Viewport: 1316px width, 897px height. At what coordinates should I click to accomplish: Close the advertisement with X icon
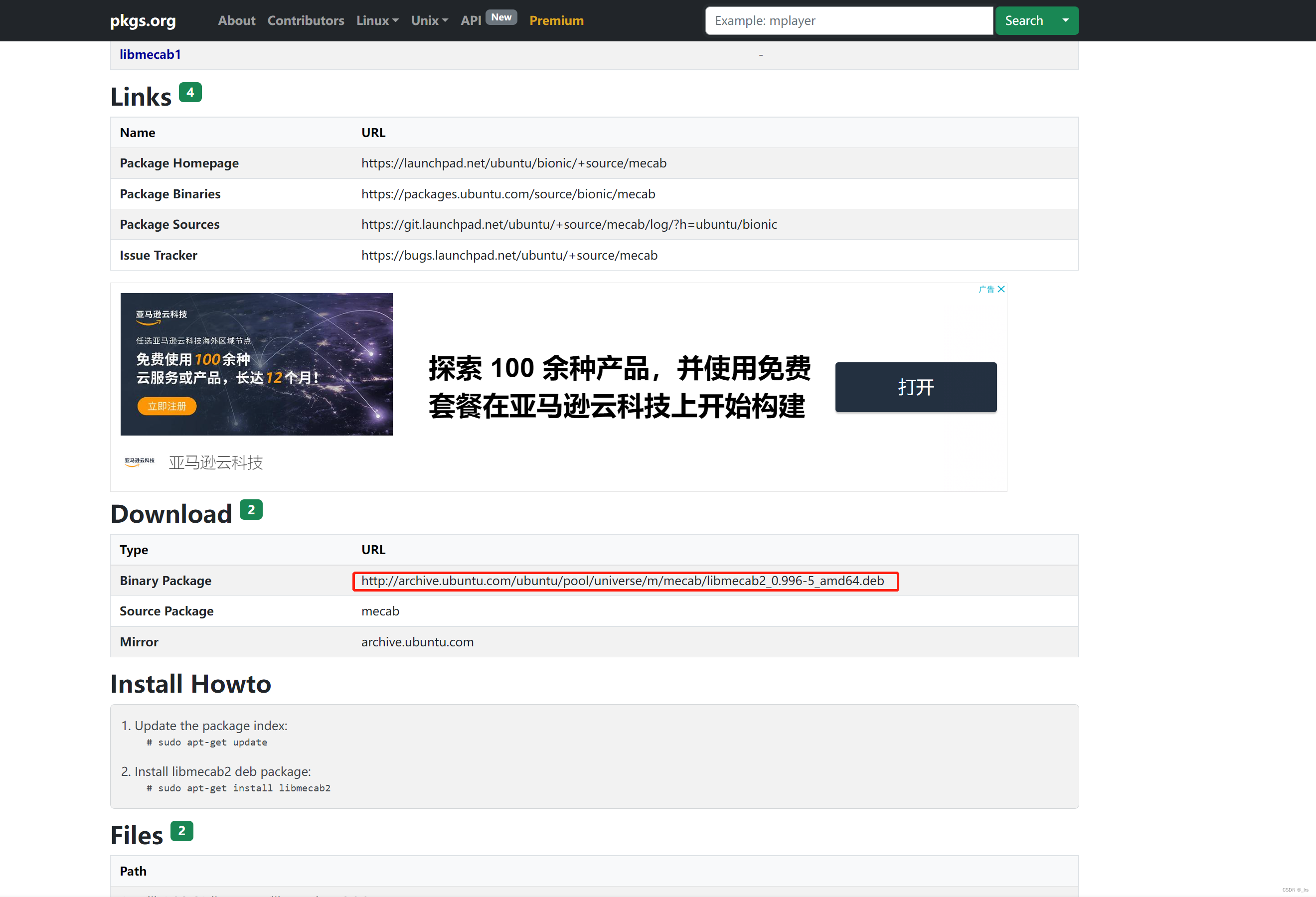(1001, 289)
